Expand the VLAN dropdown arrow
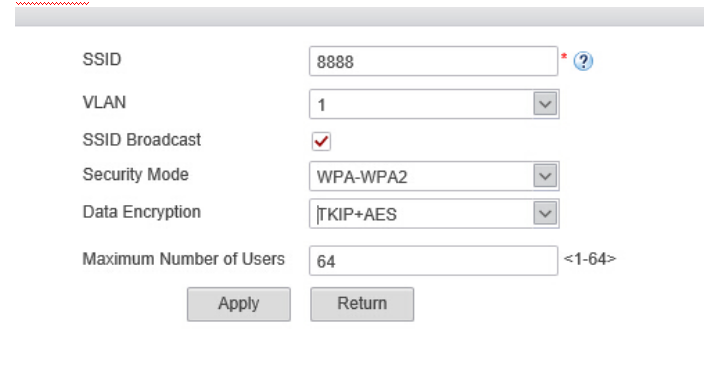The image size is (713, 368). pyautogui.click(x=545, y=104)
